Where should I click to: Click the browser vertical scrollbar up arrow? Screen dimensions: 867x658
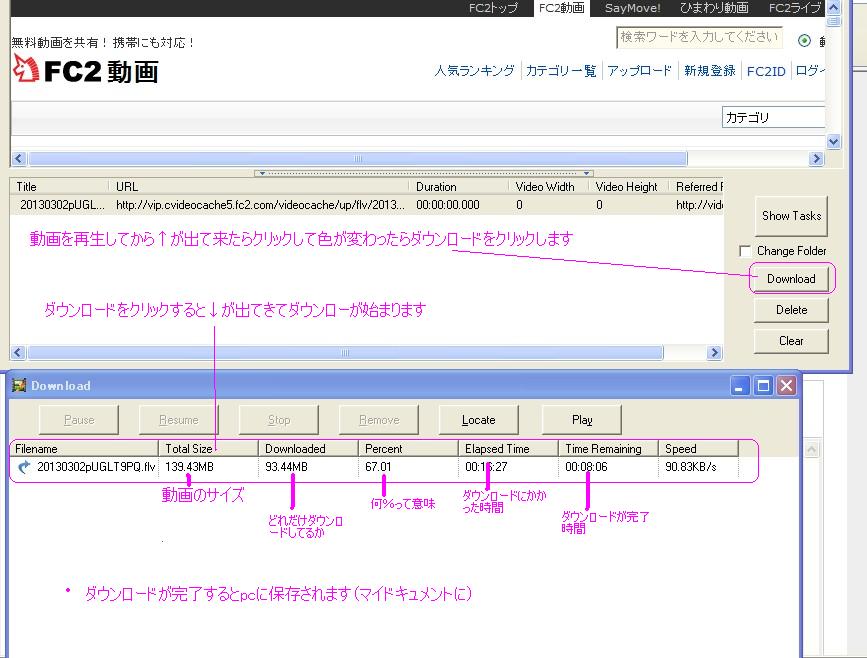(834, 7)
